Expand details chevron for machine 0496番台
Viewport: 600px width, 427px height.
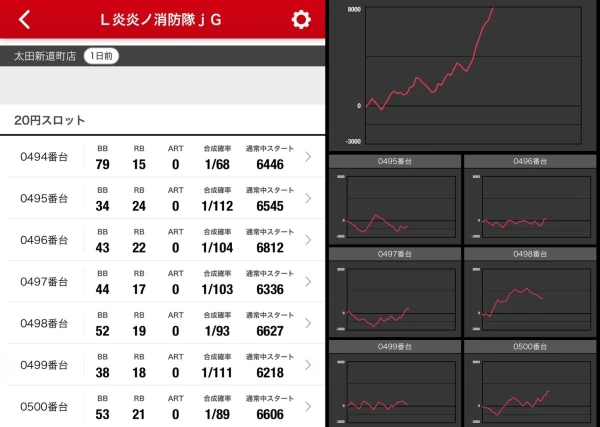[308, 240]
